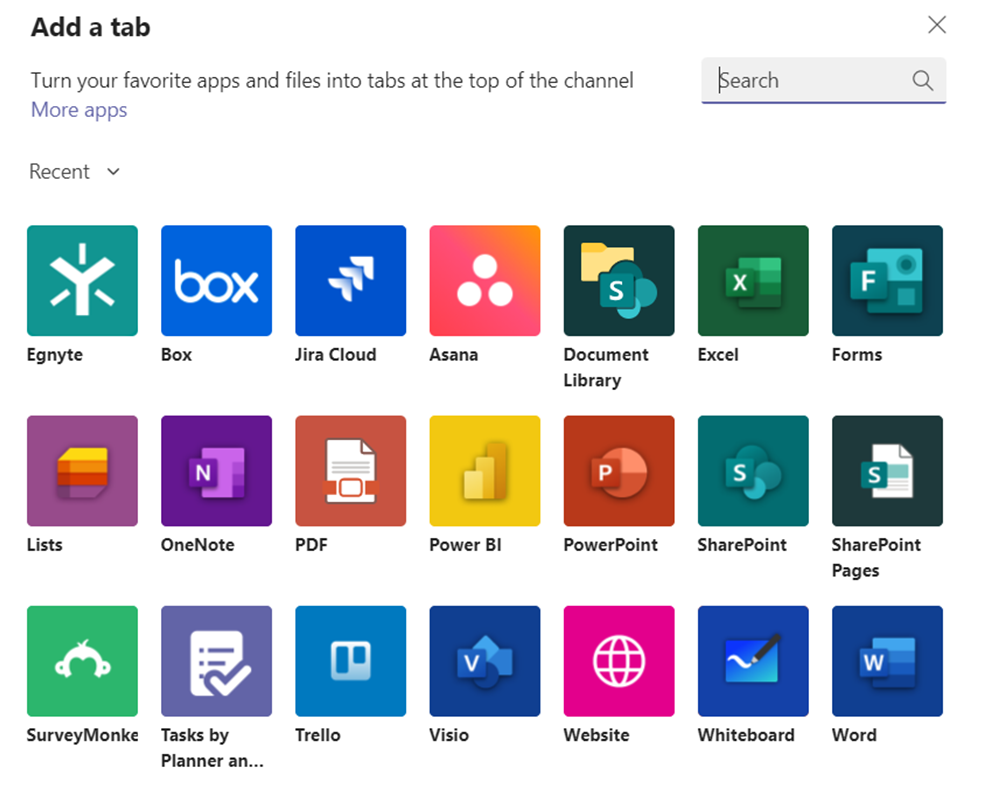Close the Add a tab dialog
The height and width of the screenshot is (803, 985).
(x=936, y=25)
